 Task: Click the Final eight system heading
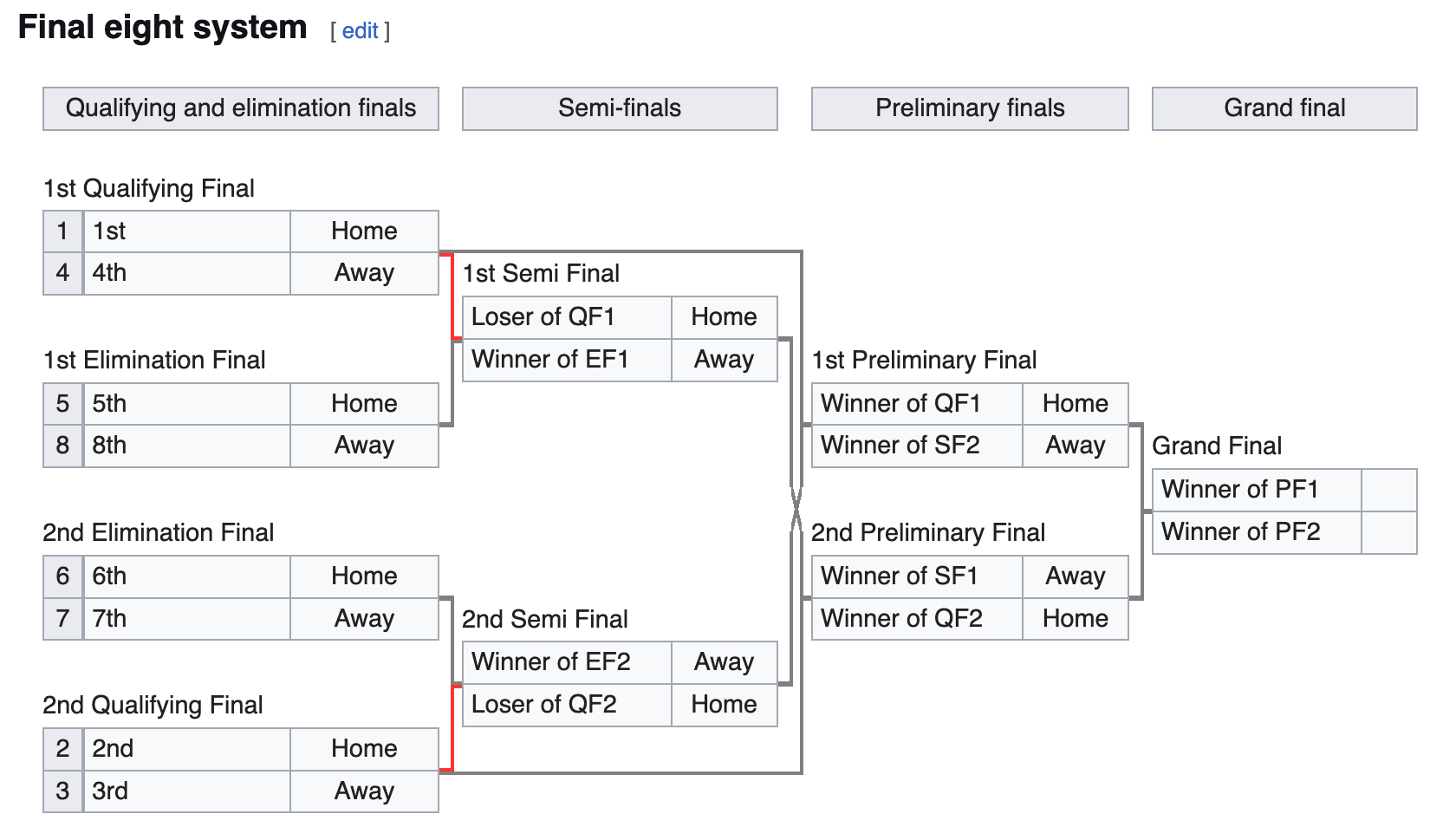[163, 28]
